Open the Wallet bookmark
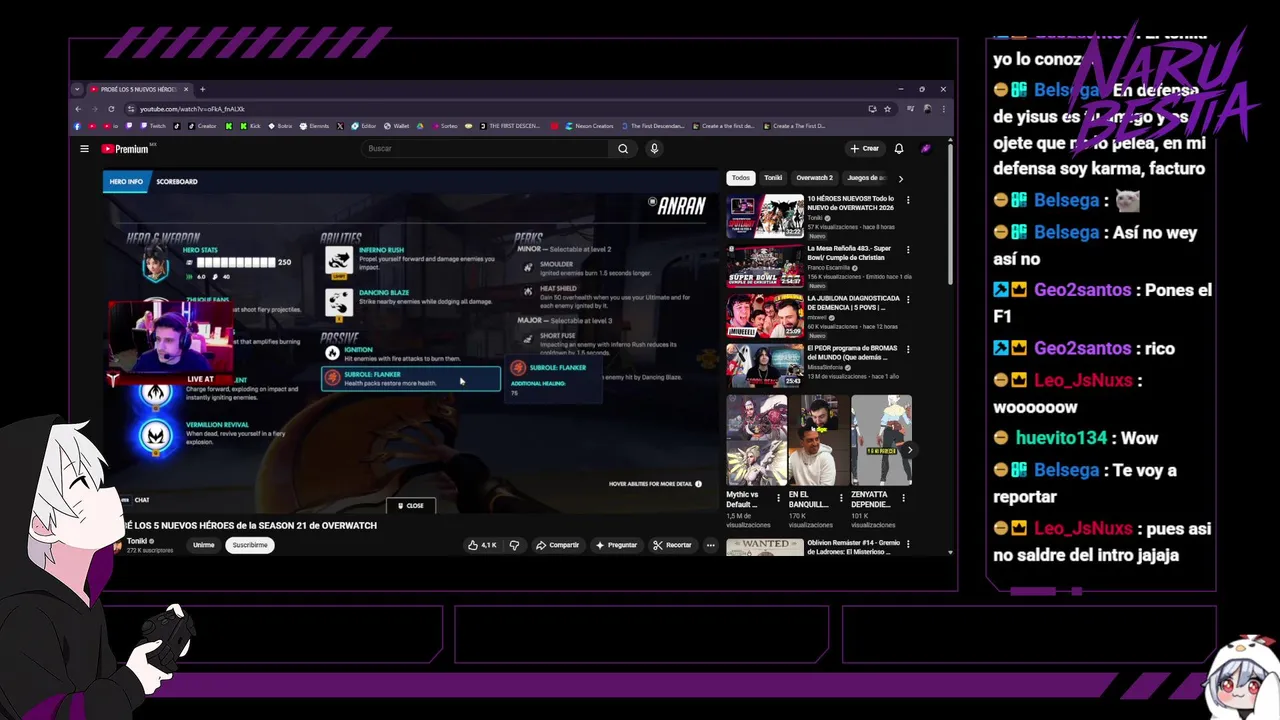The width and height of the screenshot is (1280, 720). pyautogui.click(x=397, y=126)
